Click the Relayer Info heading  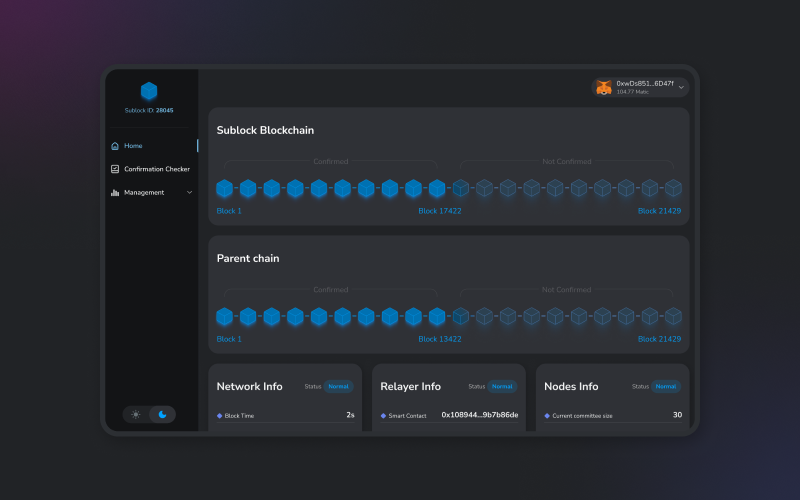pos(411,386)
